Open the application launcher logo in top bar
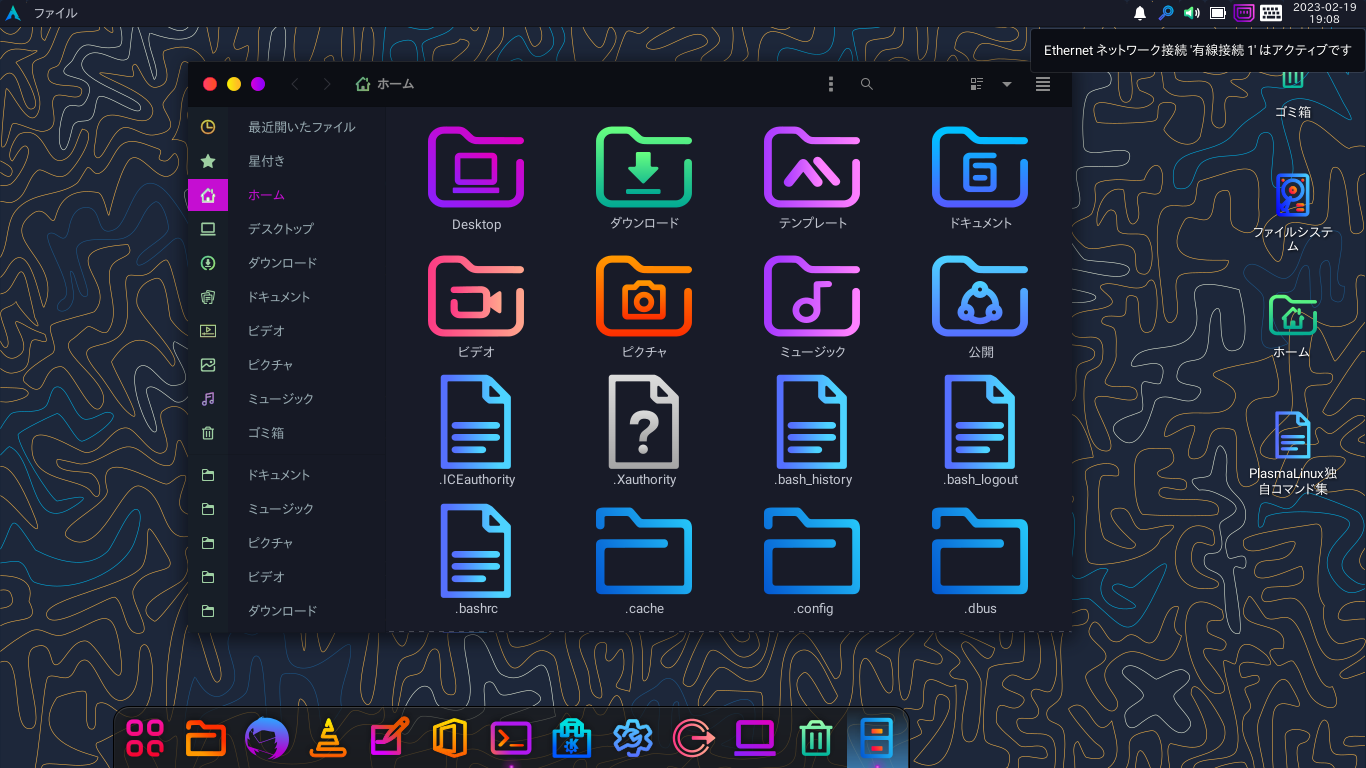This screenshot has width=1366, height=768. pyautogui.click(x=13, y=13)
